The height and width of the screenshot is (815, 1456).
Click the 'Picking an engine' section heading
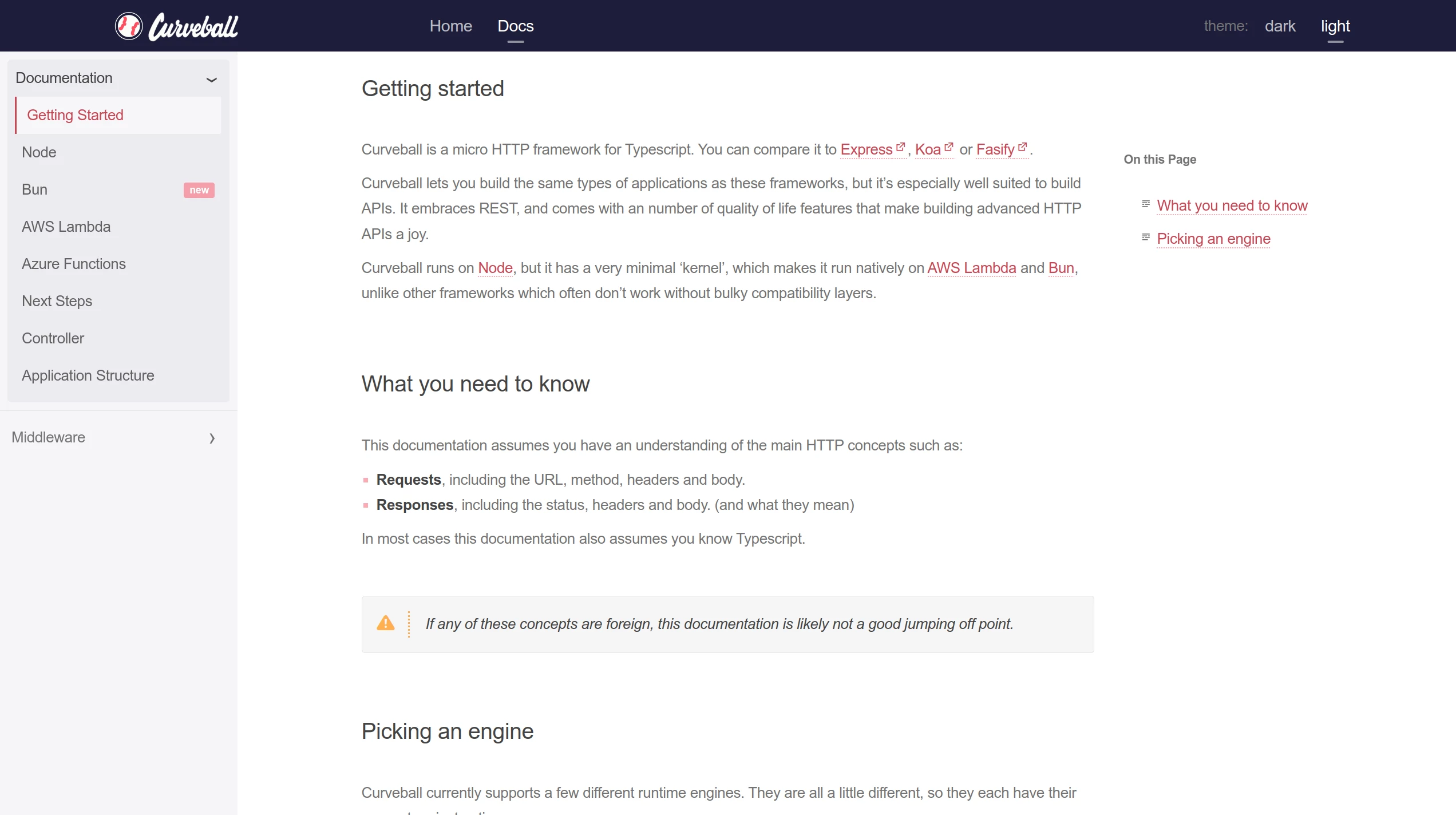click(448, 731)
